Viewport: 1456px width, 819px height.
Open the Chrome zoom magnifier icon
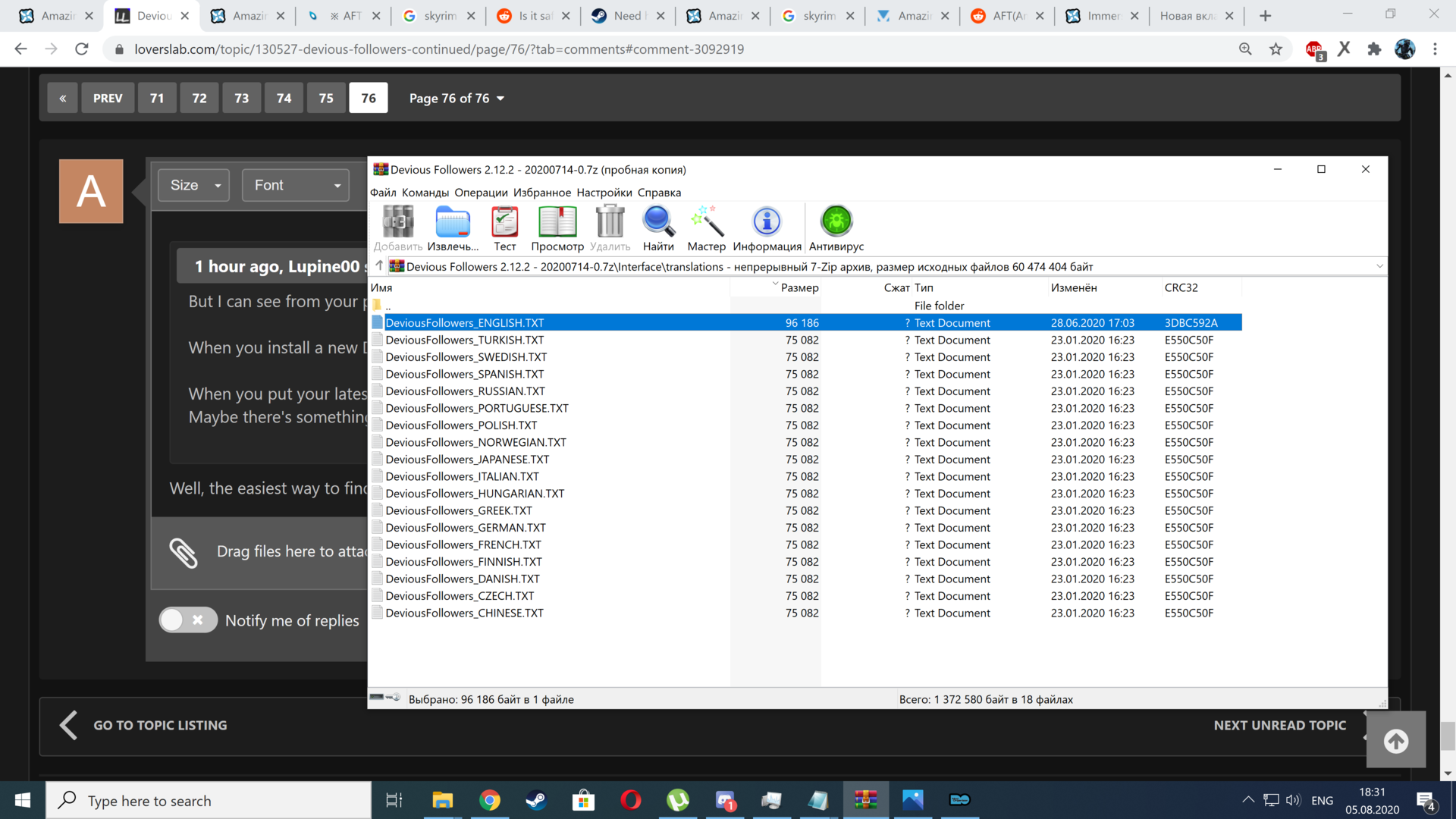click(1245, 49)
